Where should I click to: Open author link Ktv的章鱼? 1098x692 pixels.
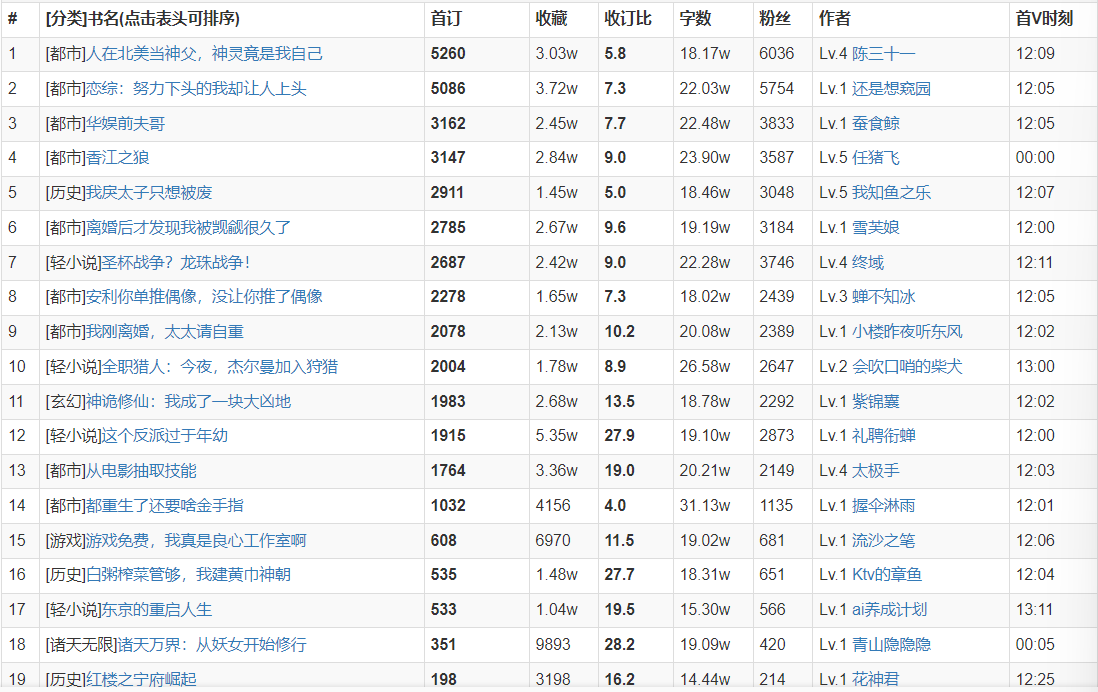click(x=886, y=574)
